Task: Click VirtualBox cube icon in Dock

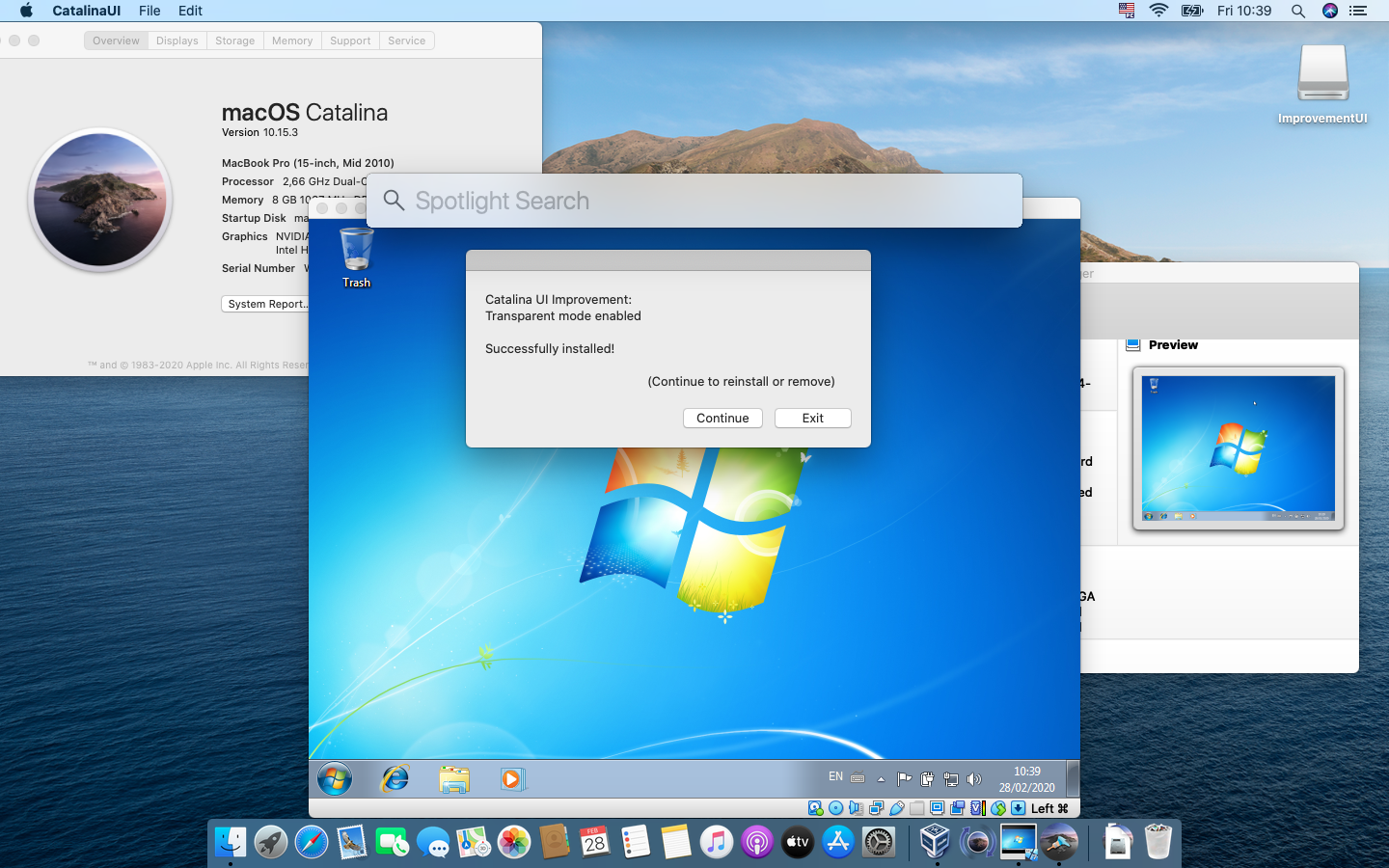Action: click(x=935, y=842)
